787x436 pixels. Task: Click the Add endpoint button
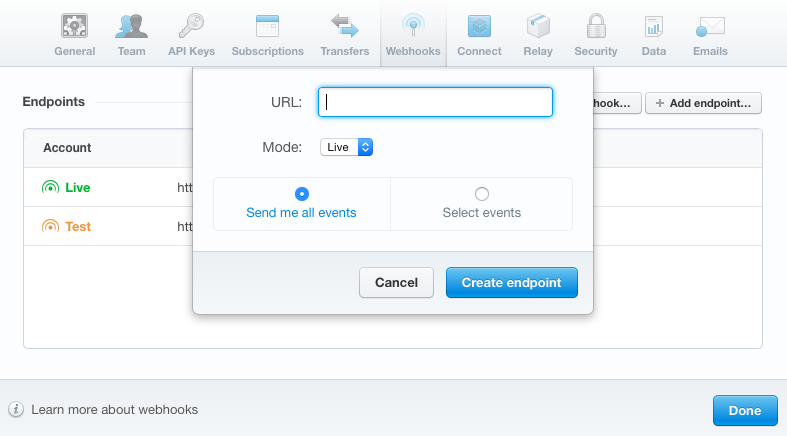703,103
